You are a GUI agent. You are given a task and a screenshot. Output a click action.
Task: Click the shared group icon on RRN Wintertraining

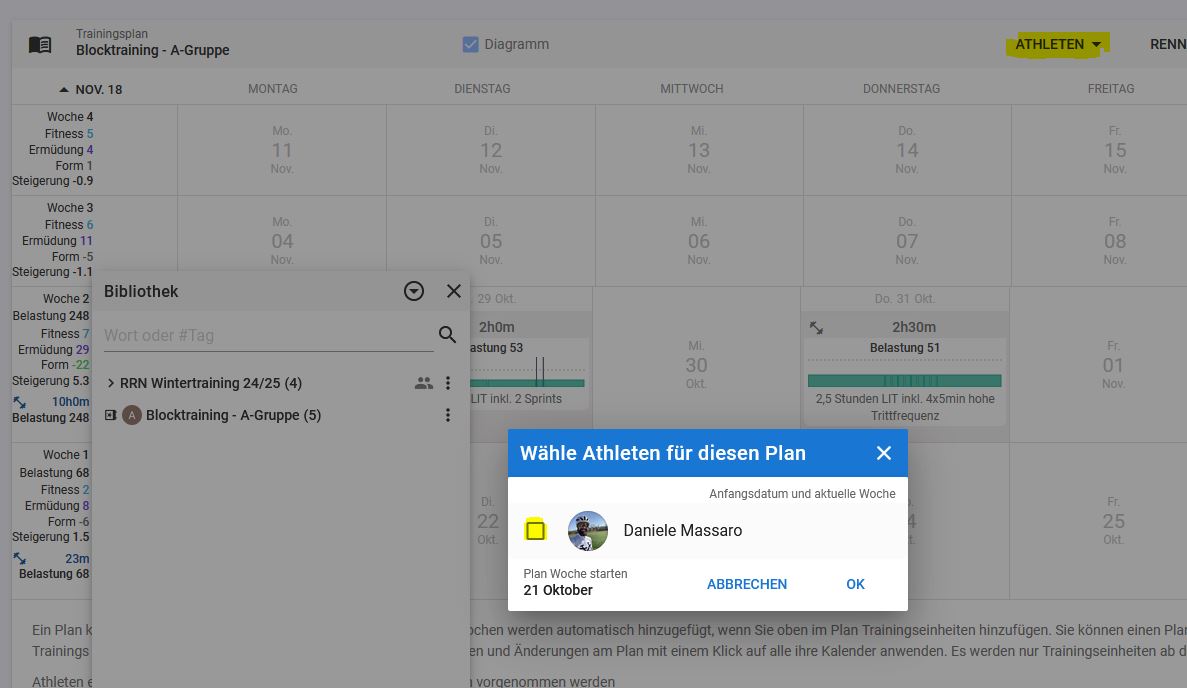pos(424,383)
